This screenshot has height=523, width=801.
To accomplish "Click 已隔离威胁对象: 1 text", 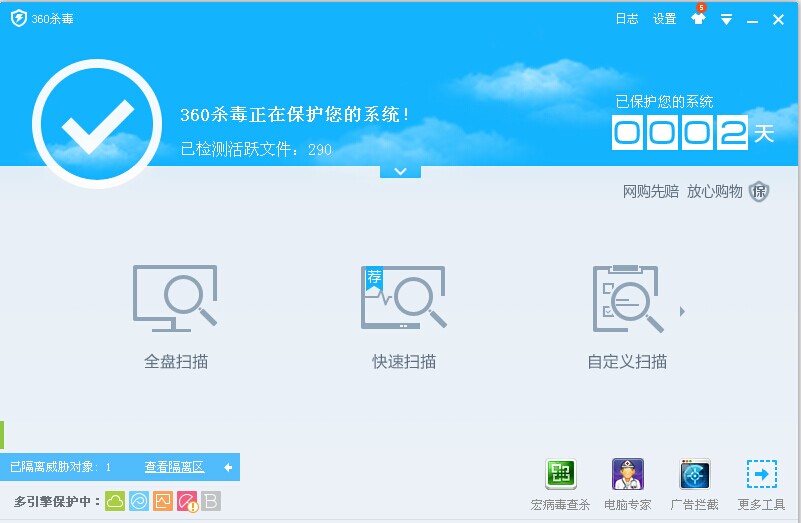I will [60, 467].
